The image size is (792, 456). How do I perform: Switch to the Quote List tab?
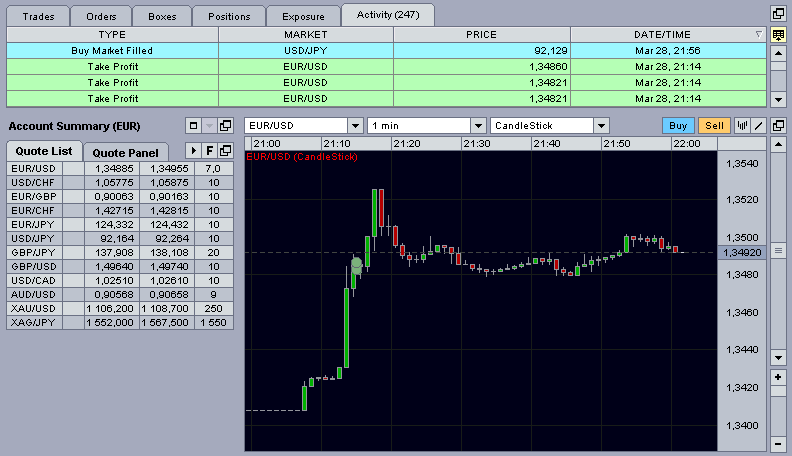coord(44,150)
